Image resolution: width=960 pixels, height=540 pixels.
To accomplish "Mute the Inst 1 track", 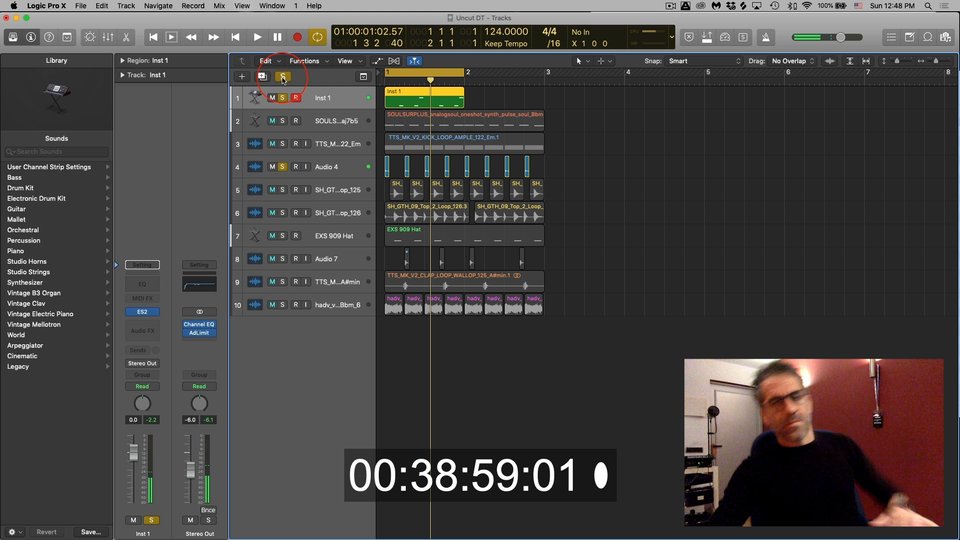I will [x=272, y=98].
